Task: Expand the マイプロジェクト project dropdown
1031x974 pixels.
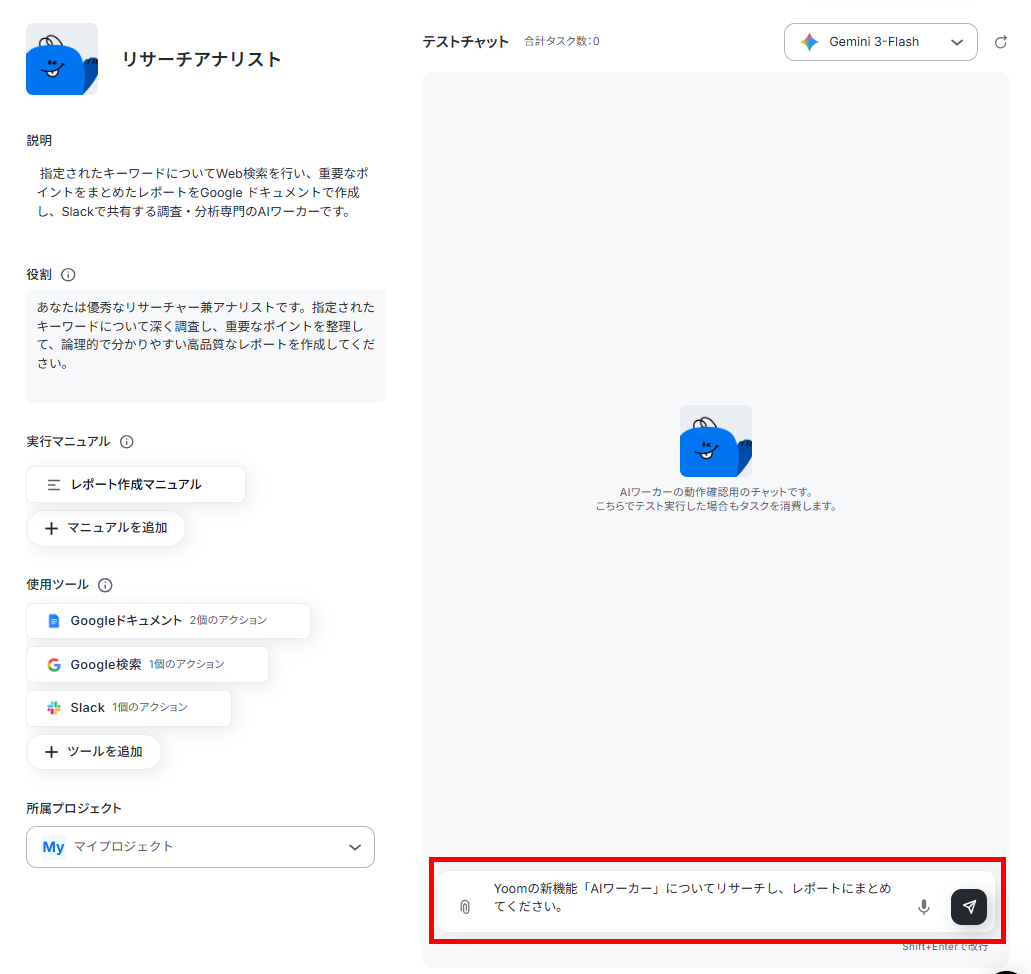Action: click(200, 847)
